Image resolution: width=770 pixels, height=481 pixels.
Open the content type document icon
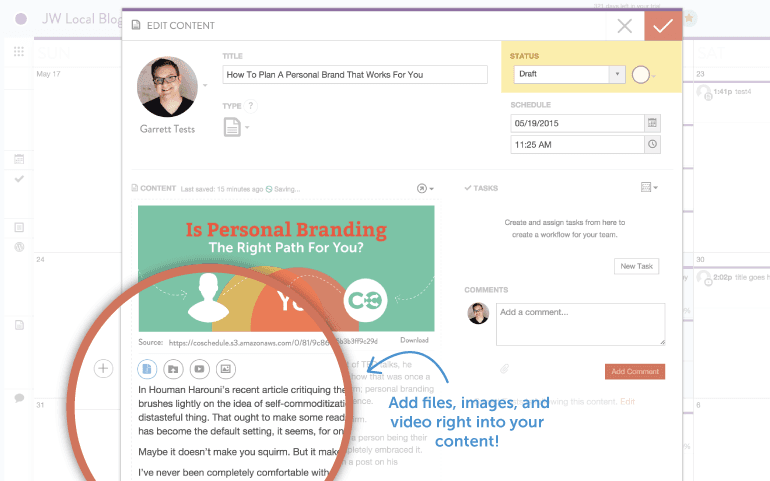click(232, 127)
